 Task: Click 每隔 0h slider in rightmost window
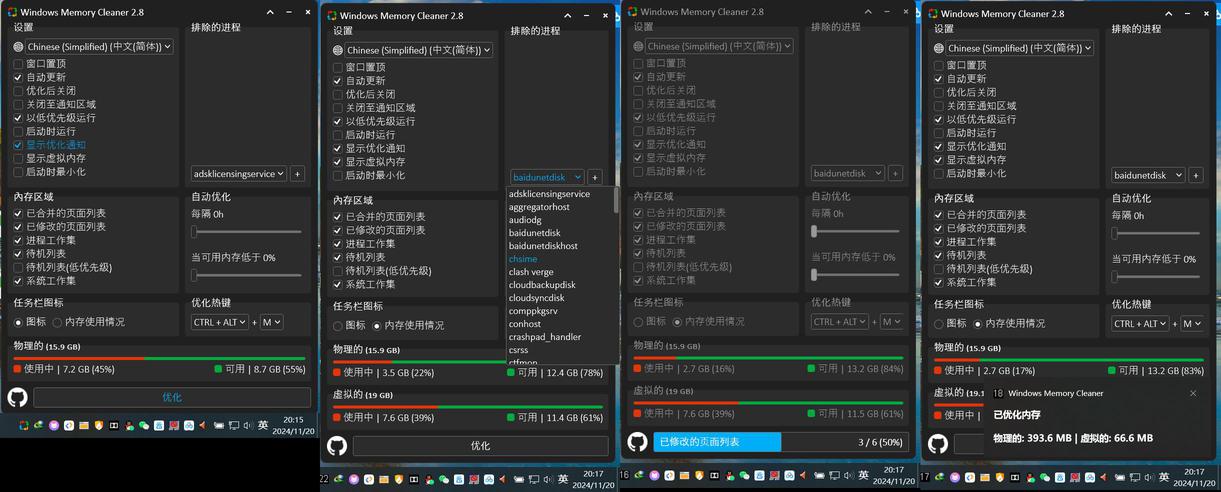point(1158,233)
